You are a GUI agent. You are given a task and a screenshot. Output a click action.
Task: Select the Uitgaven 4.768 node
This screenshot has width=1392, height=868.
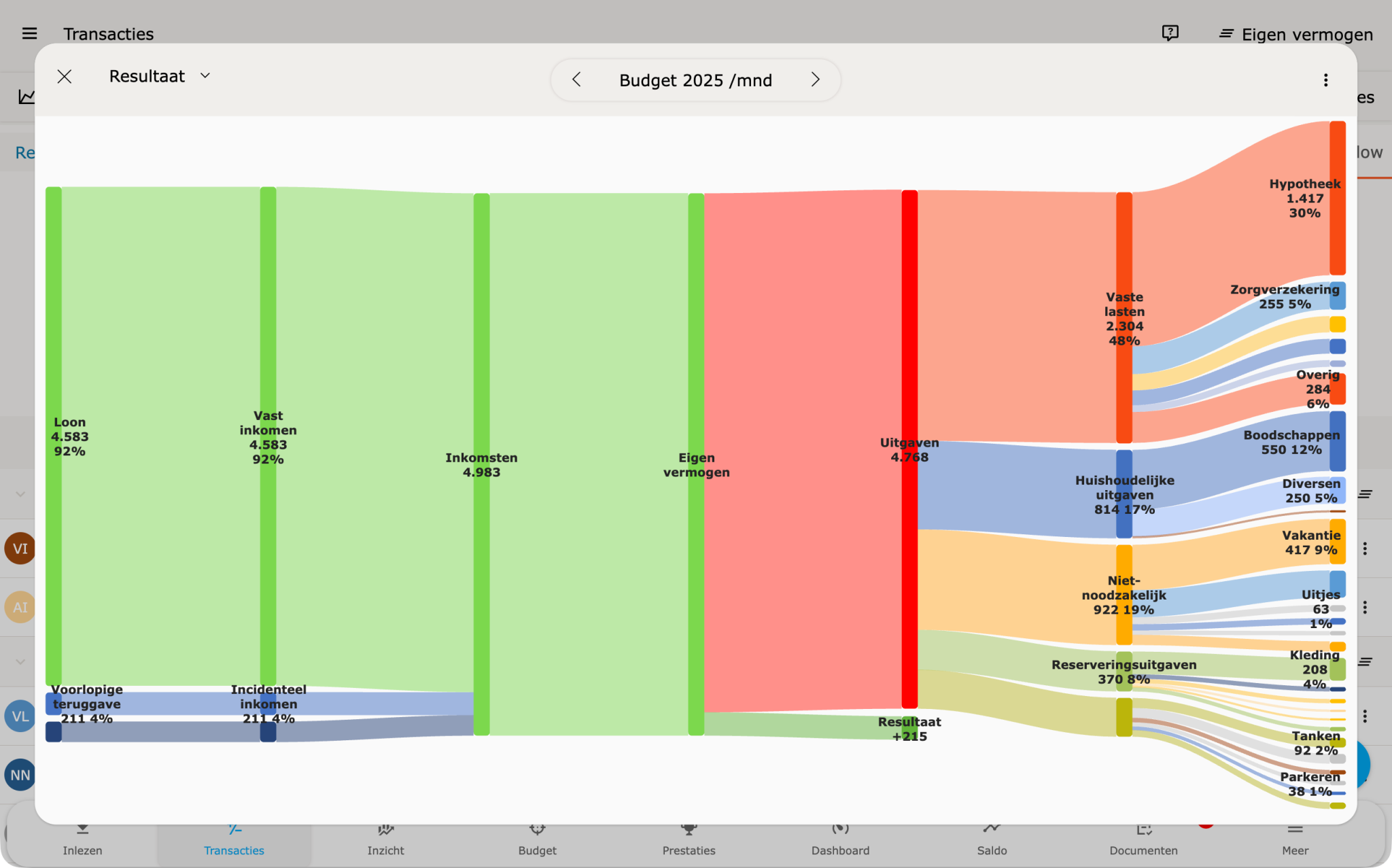coord(909,449)
